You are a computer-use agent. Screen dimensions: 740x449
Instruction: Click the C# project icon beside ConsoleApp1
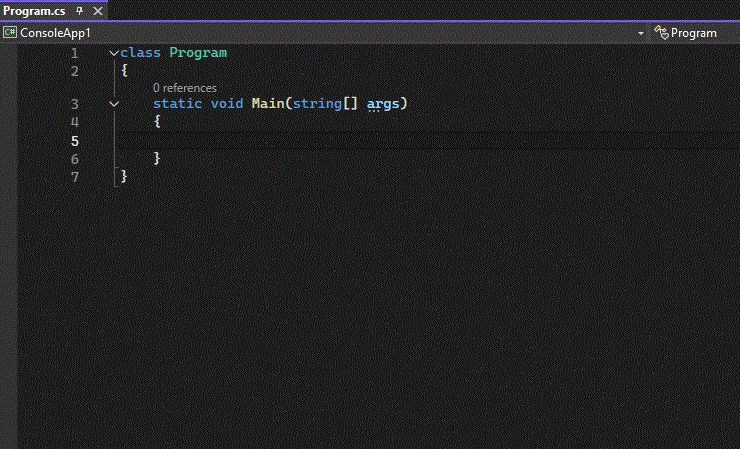point(9,33)
